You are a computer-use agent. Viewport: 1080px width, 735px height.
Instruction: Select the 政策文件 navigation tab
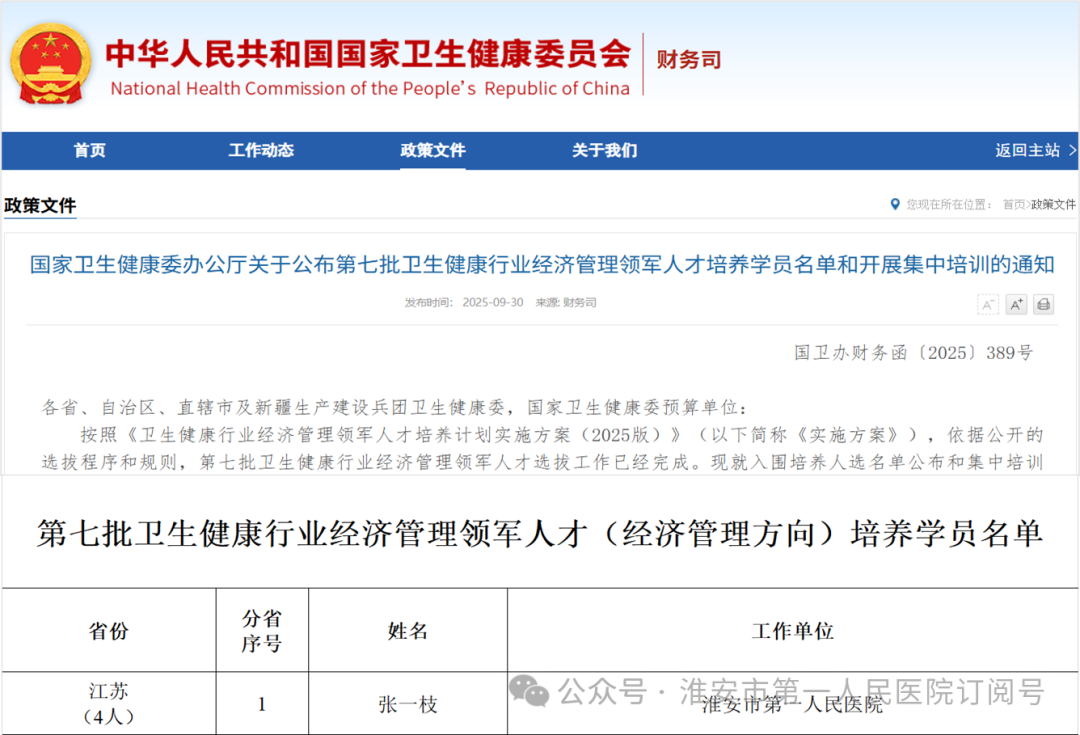coord(433,150)
